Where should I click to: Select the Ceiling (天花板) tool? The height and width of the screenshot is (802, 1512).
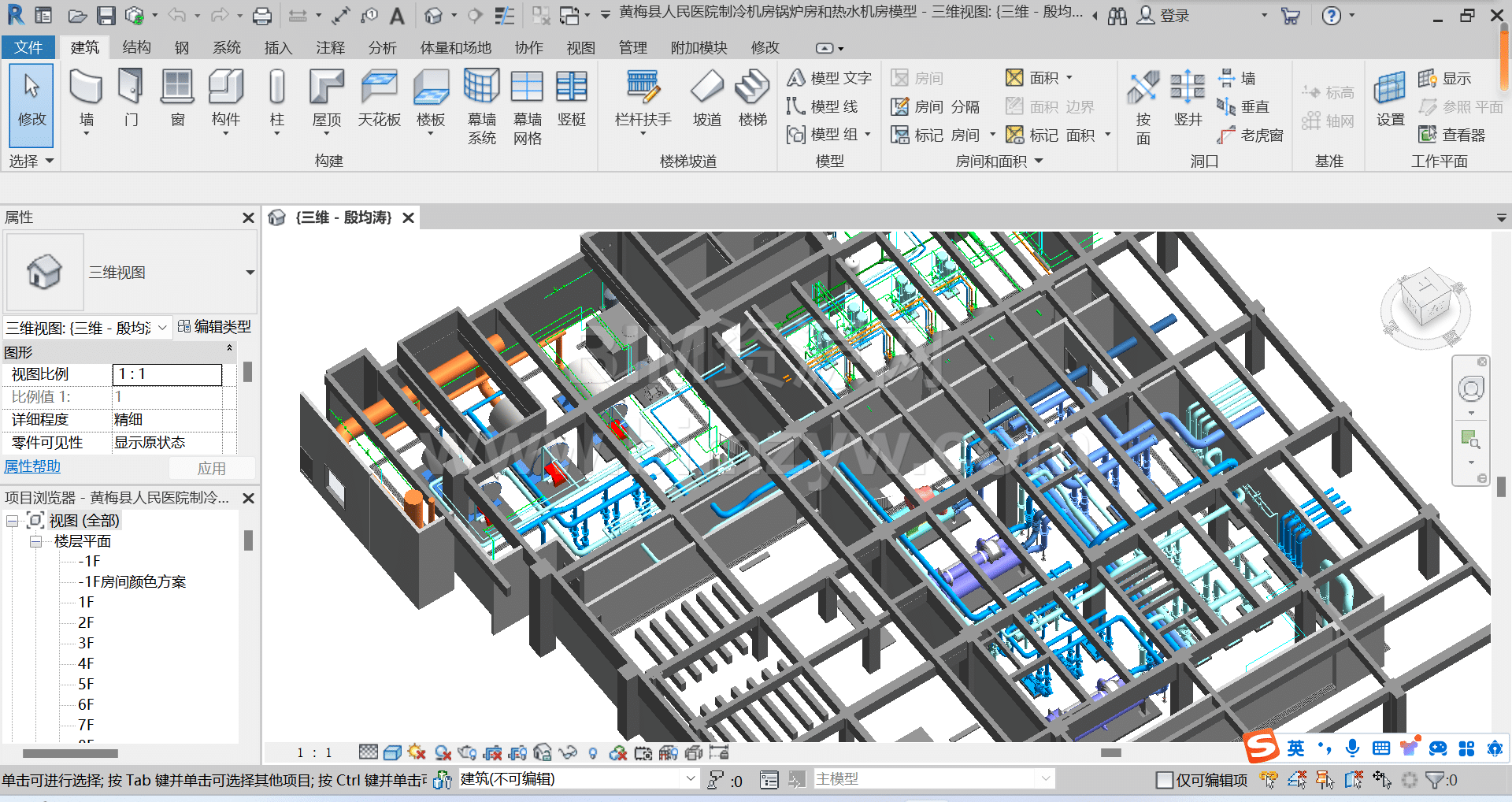(x=380, y=98)
